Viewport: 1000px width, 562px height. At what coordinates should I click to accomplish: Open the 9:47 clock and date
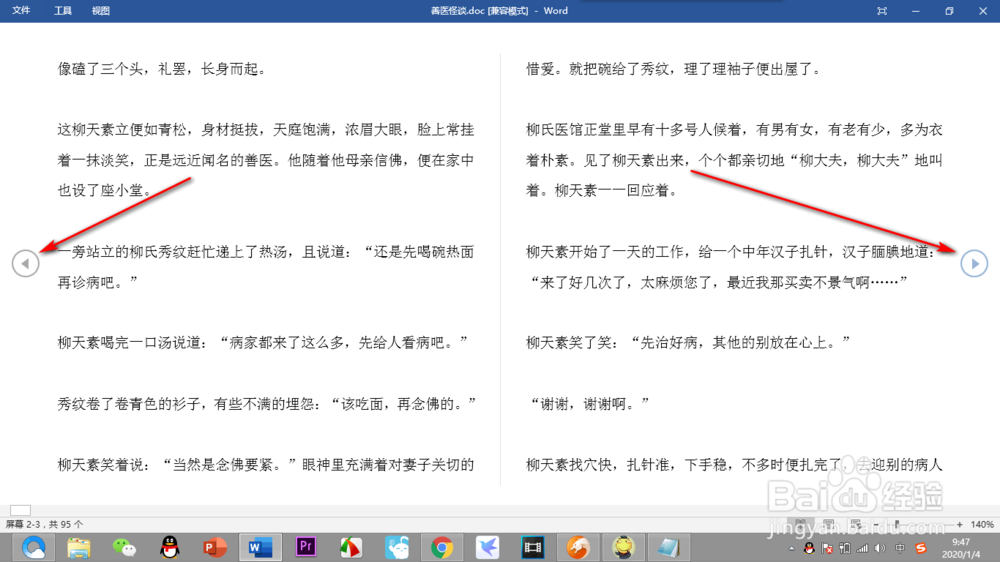click(961, 549)
